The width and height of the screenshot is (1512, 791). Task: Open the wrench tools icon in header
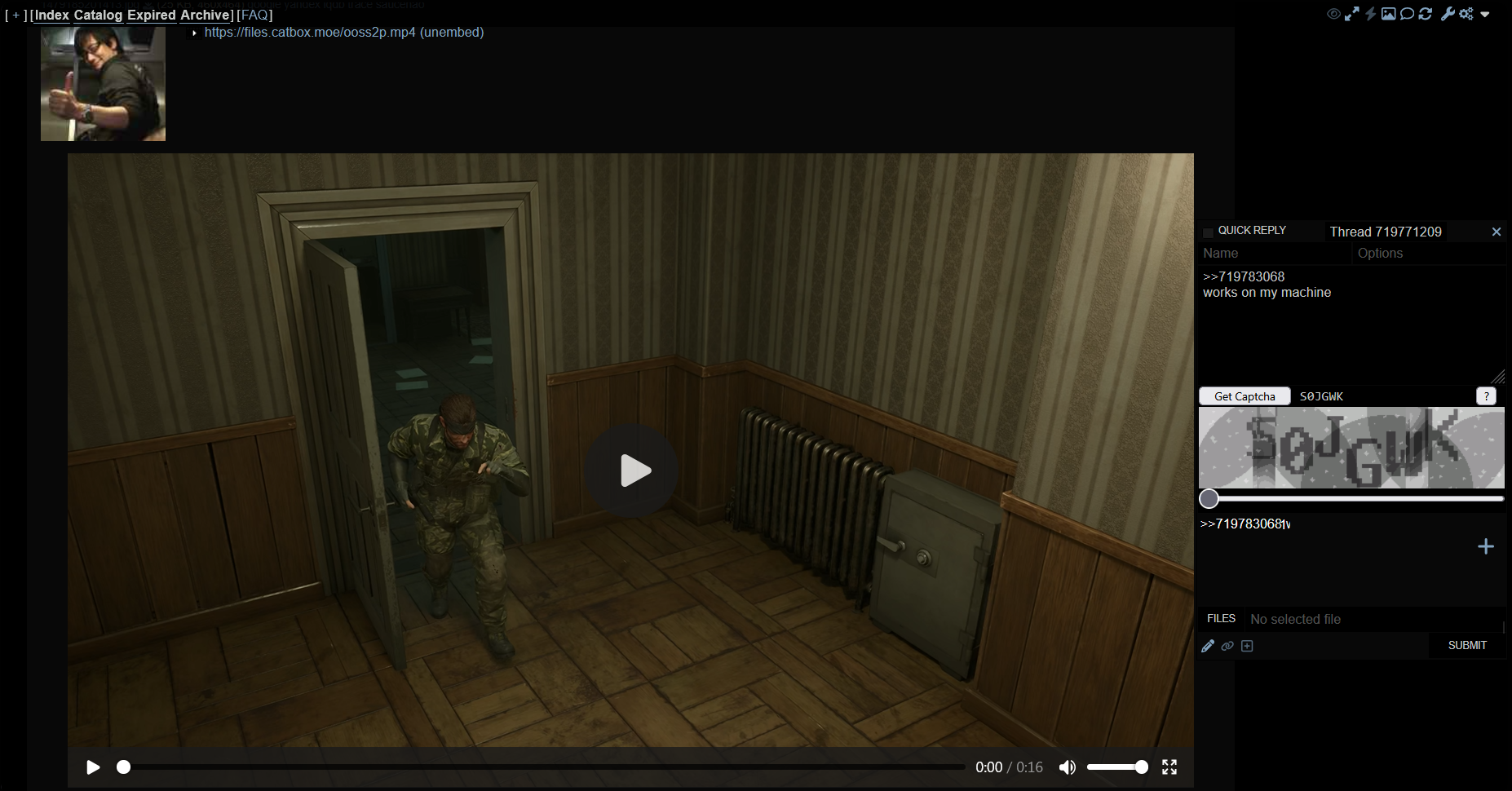pos(1448,14)
